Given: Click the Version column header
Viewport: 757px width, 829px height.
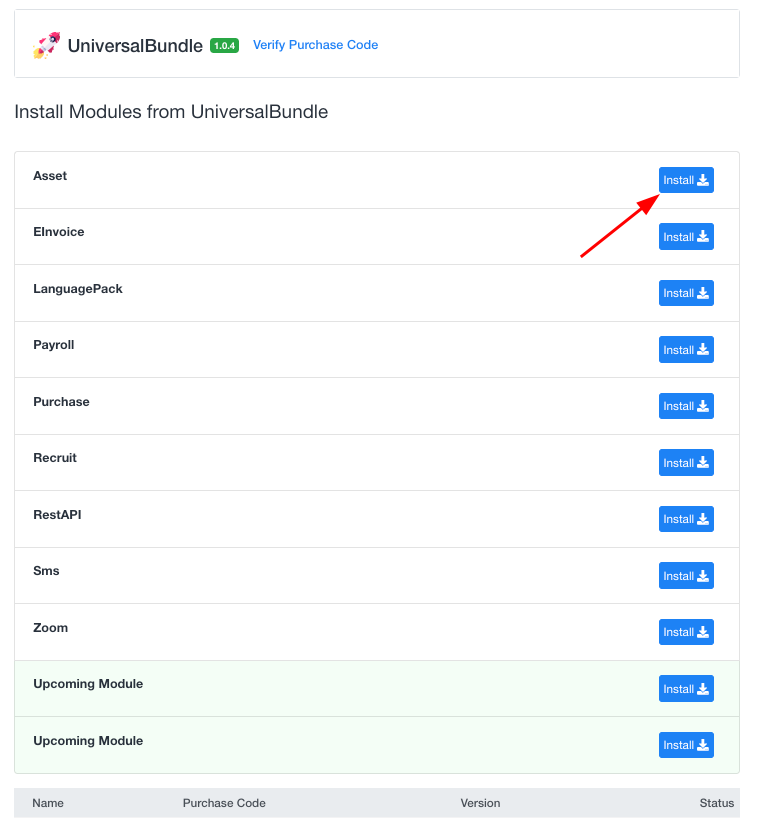Looking at the screenshot, I should (x=480, y=803).
